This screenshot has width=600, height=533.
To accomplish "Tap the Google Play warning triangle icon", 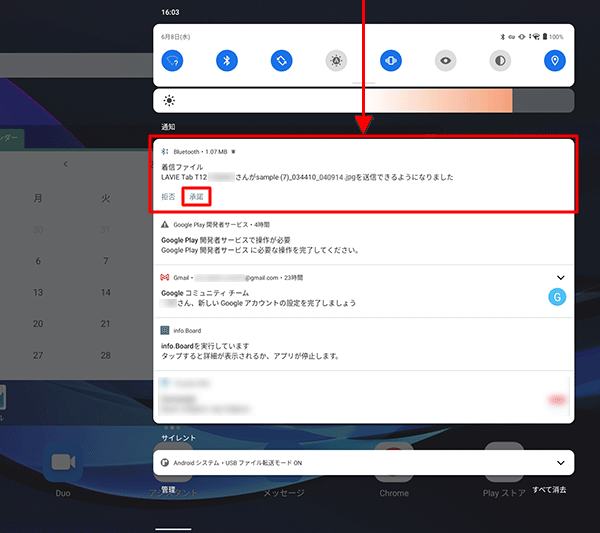I will pyautogui.click(x=165, y=225).
